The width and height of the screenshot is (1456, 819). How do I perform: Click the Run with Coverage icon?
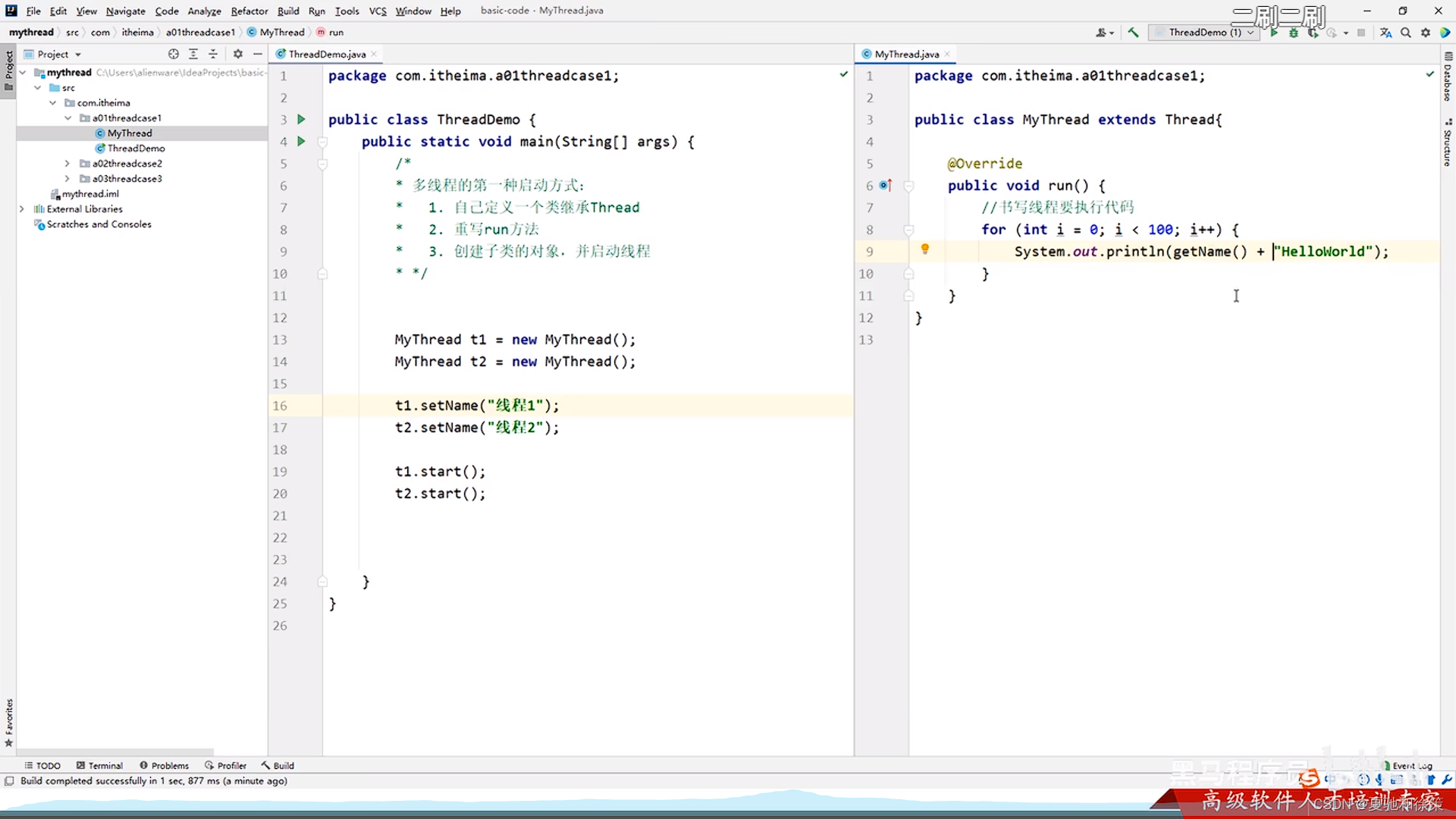[1313, 33]
